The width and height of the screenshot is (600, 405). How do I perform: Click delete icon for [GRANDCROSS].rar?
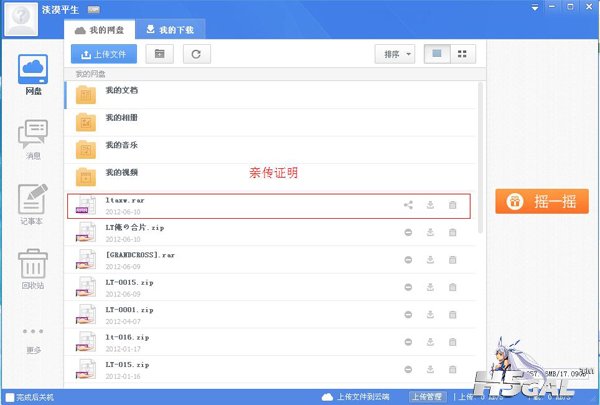[452, 260]
